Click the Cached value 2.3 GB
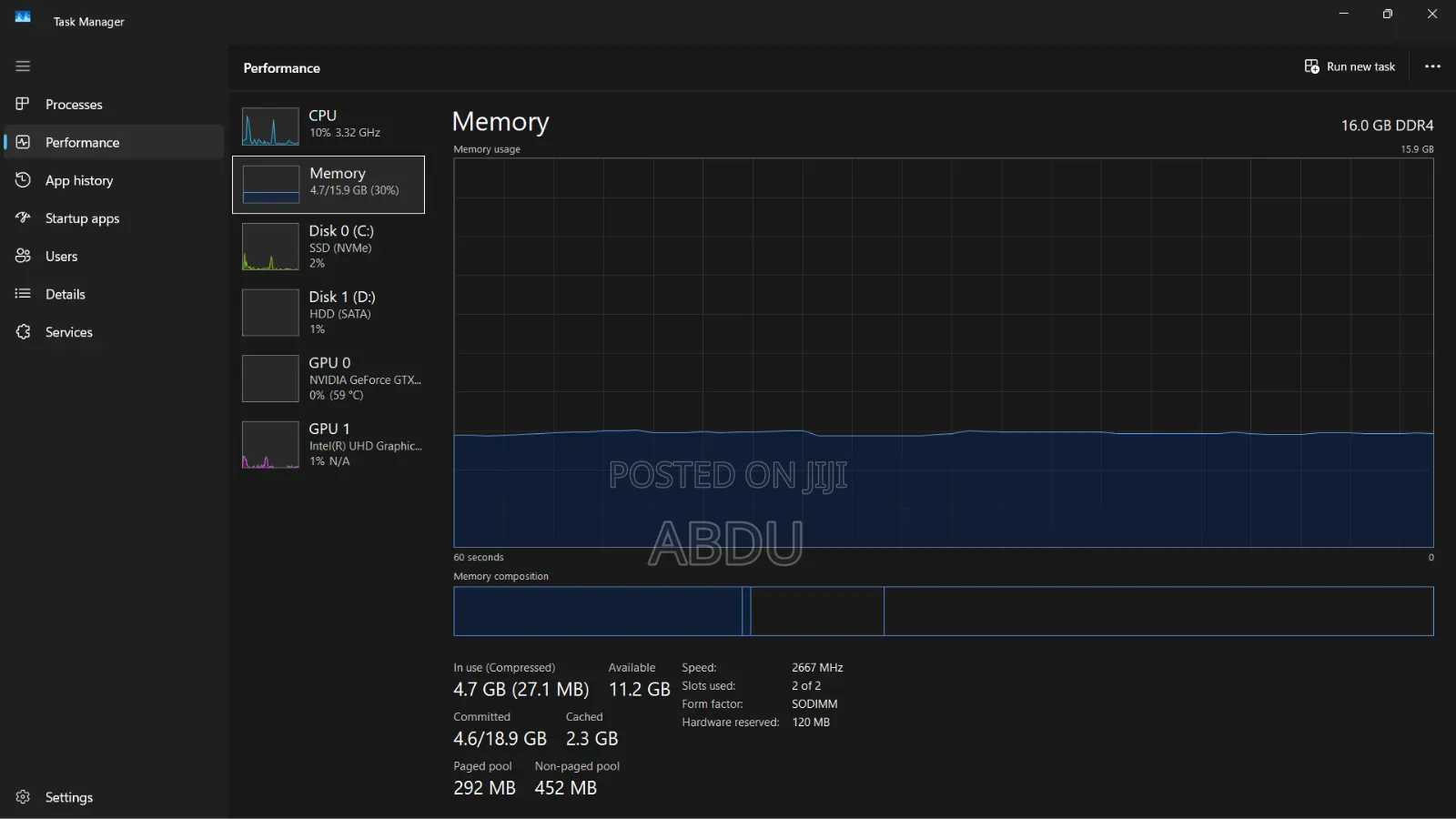The height and width of the screenshot is (819, 1456). click(x=591, y=739)
